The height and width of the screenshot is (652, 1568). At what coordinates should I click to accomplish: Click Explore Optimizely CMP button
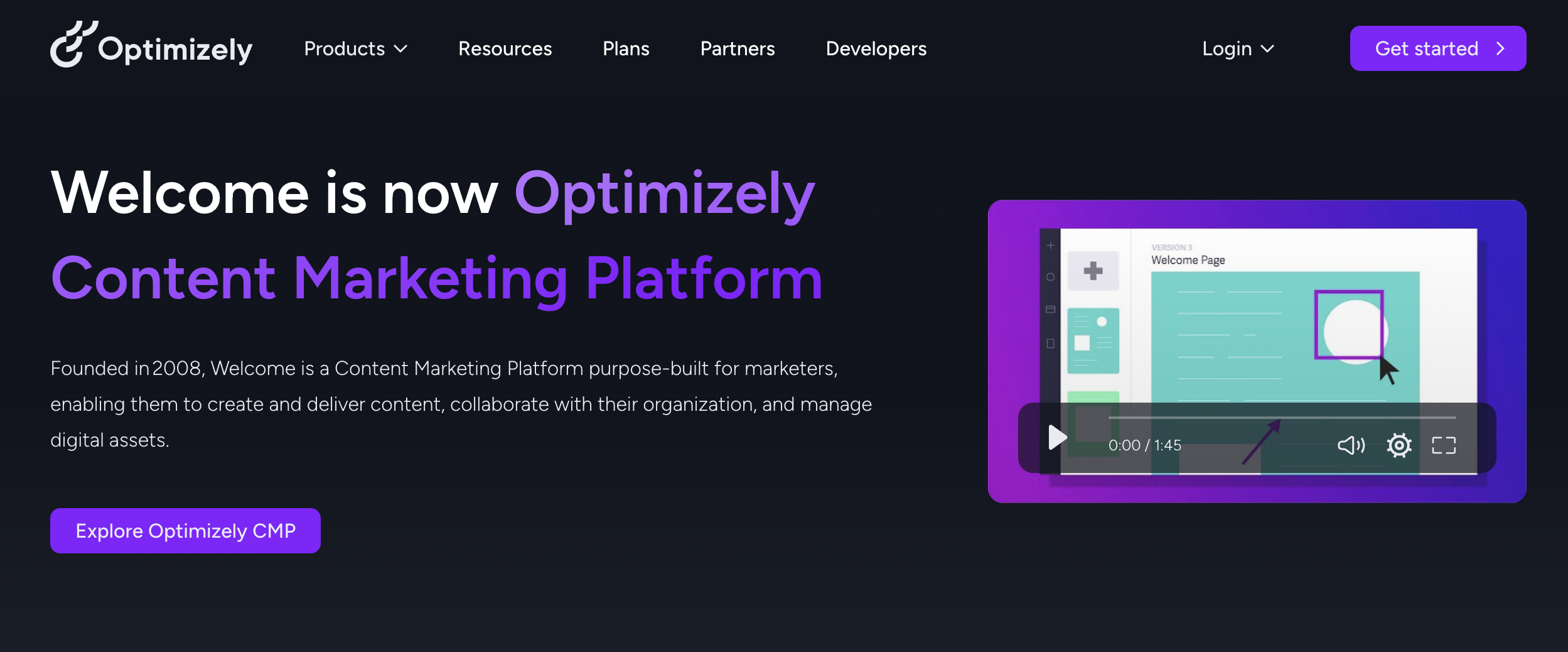(185, 531)
